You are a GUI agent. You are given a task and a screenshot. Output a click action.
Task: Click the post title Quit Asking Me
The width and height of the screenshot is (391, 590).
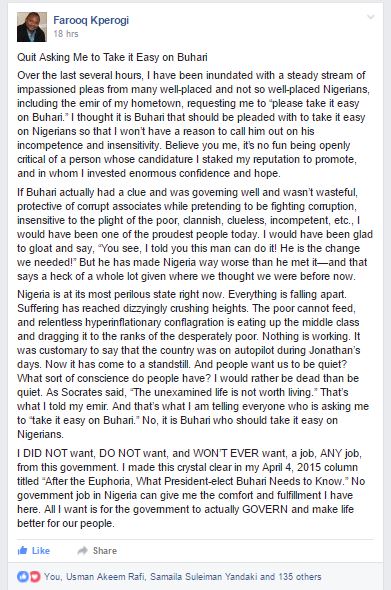112,57
